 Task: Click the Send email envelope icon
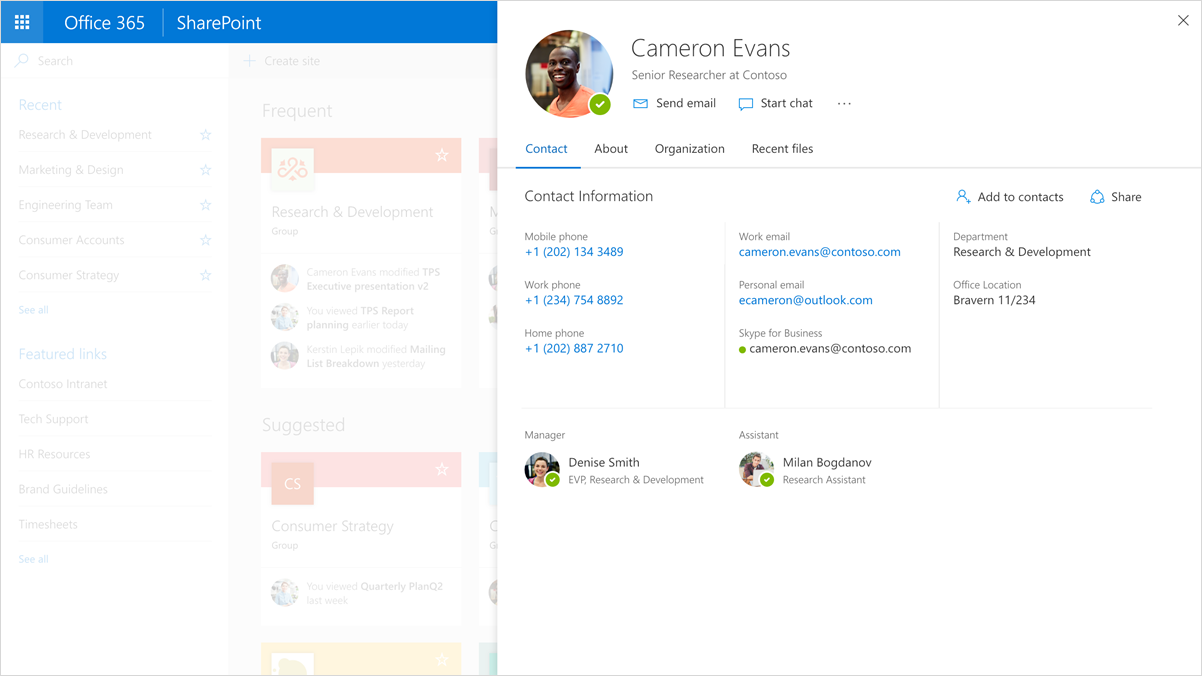click(641, 103)
